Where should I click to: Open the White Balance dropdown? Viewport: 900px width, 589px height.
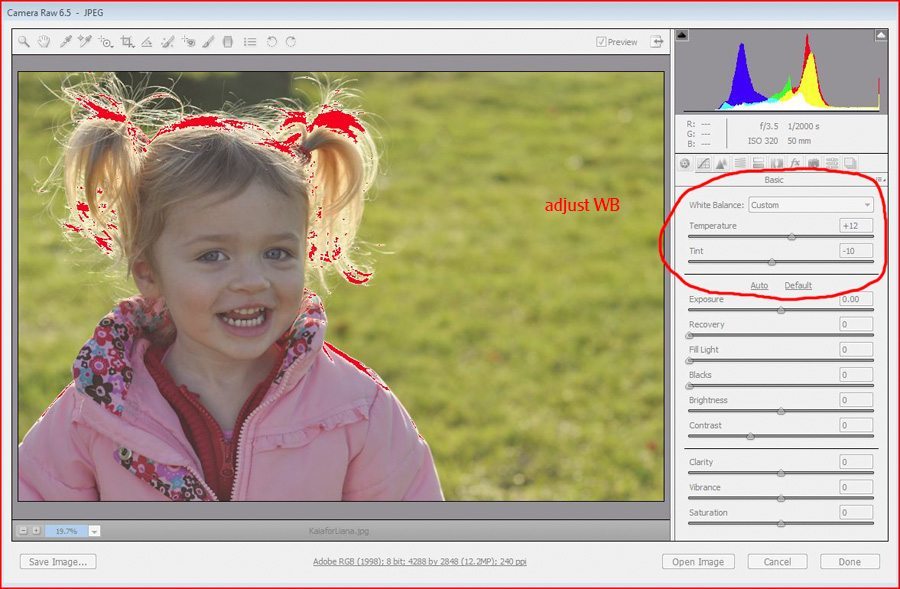tap(811, 205)
